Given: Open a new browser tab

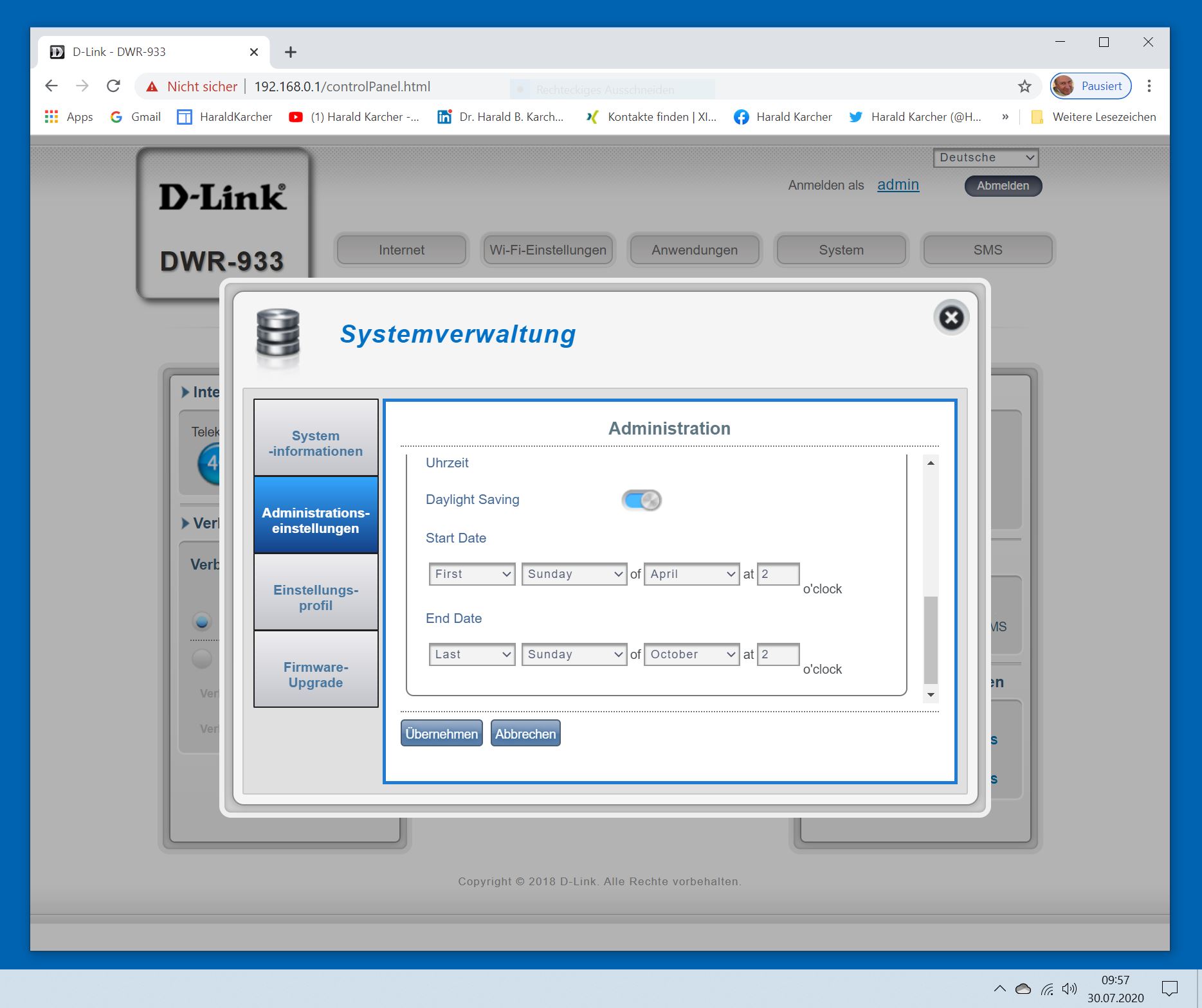Looking at the screenshot, I should pos(291,52).
